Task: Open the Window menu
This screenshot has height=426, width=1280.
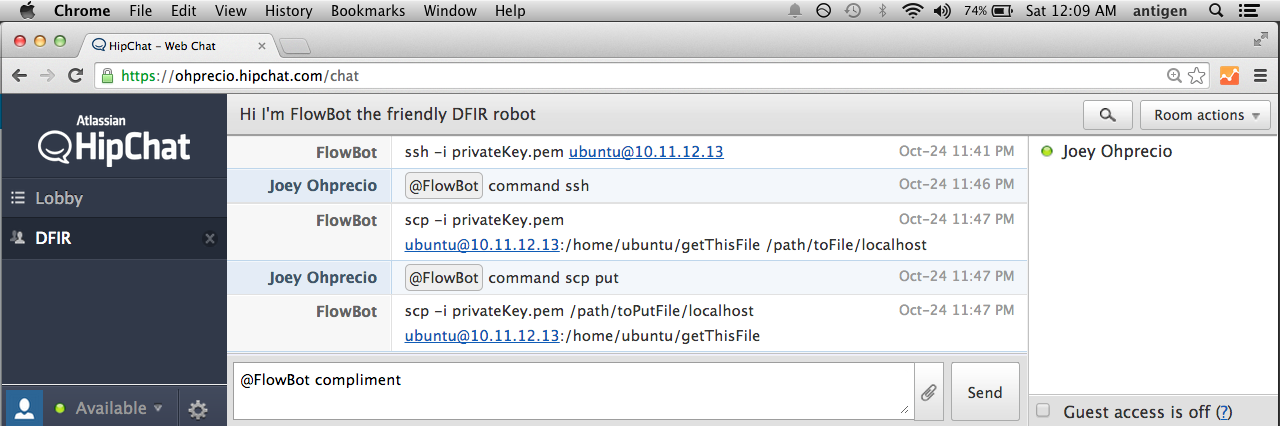Action: (450, 11)
